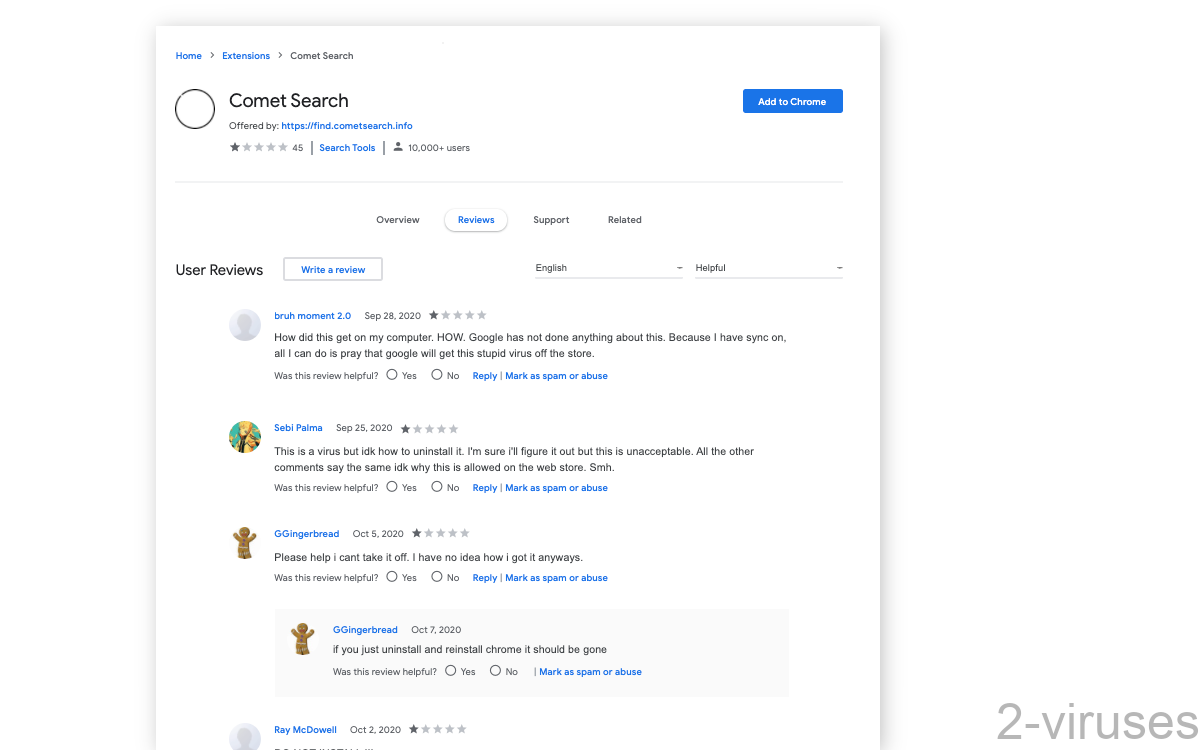Open the English language dropdown
Viewport: 1200px width, 750px height.
click(x=608, y=268)
